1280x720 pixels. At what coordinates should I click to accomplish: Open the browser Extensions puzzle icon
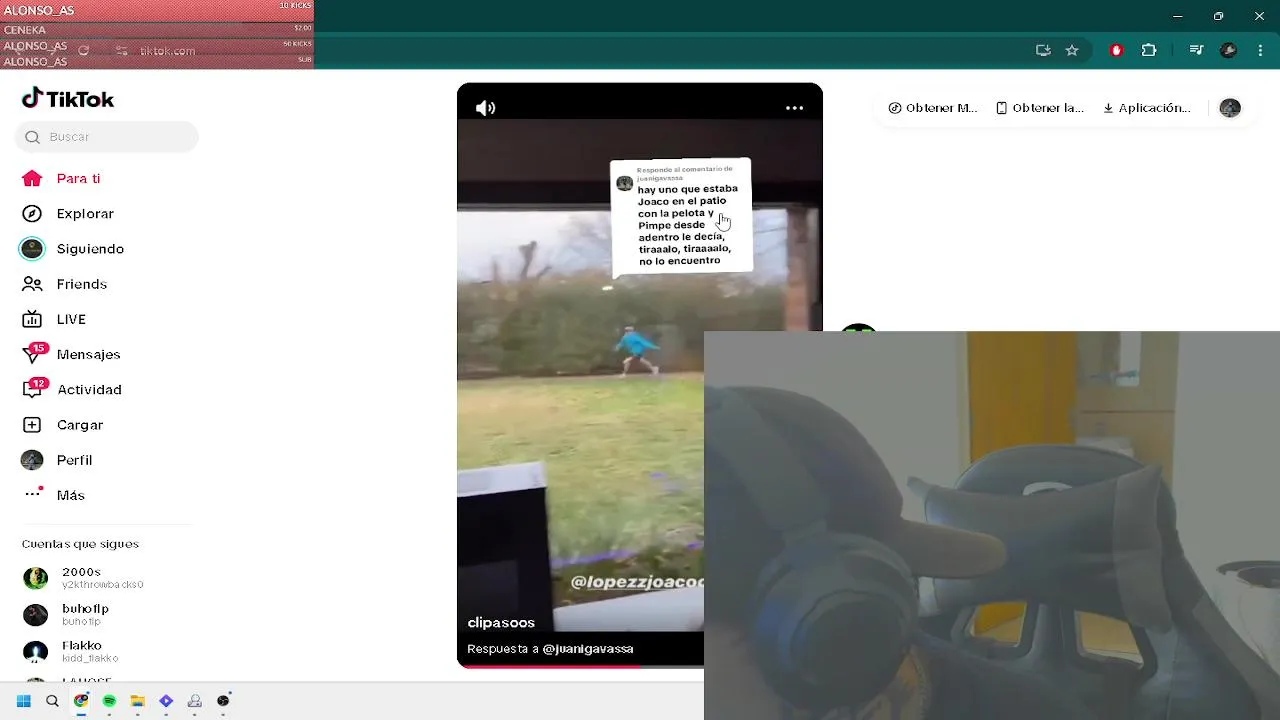[1149, 50]
